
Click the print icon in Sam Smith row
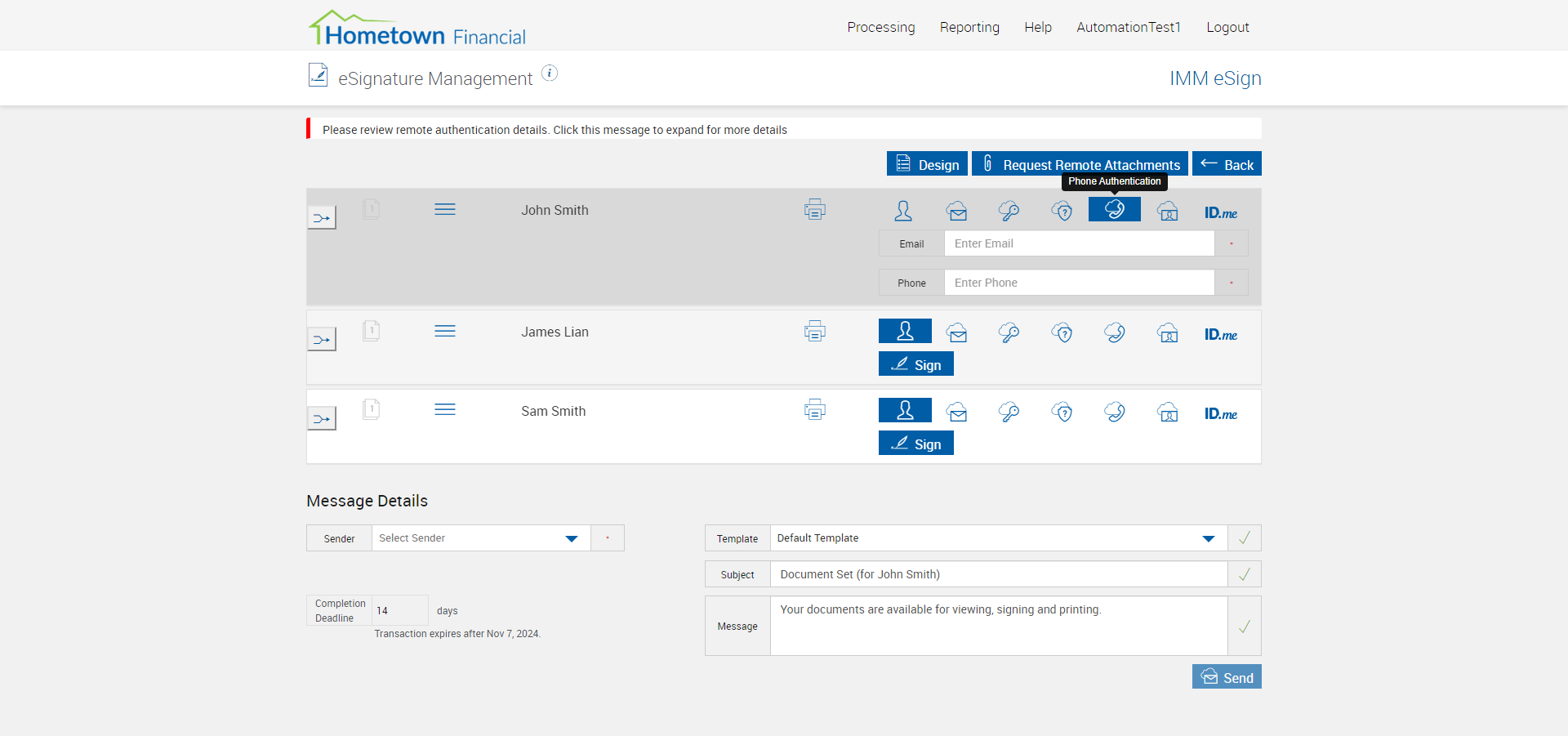(815, 409)
